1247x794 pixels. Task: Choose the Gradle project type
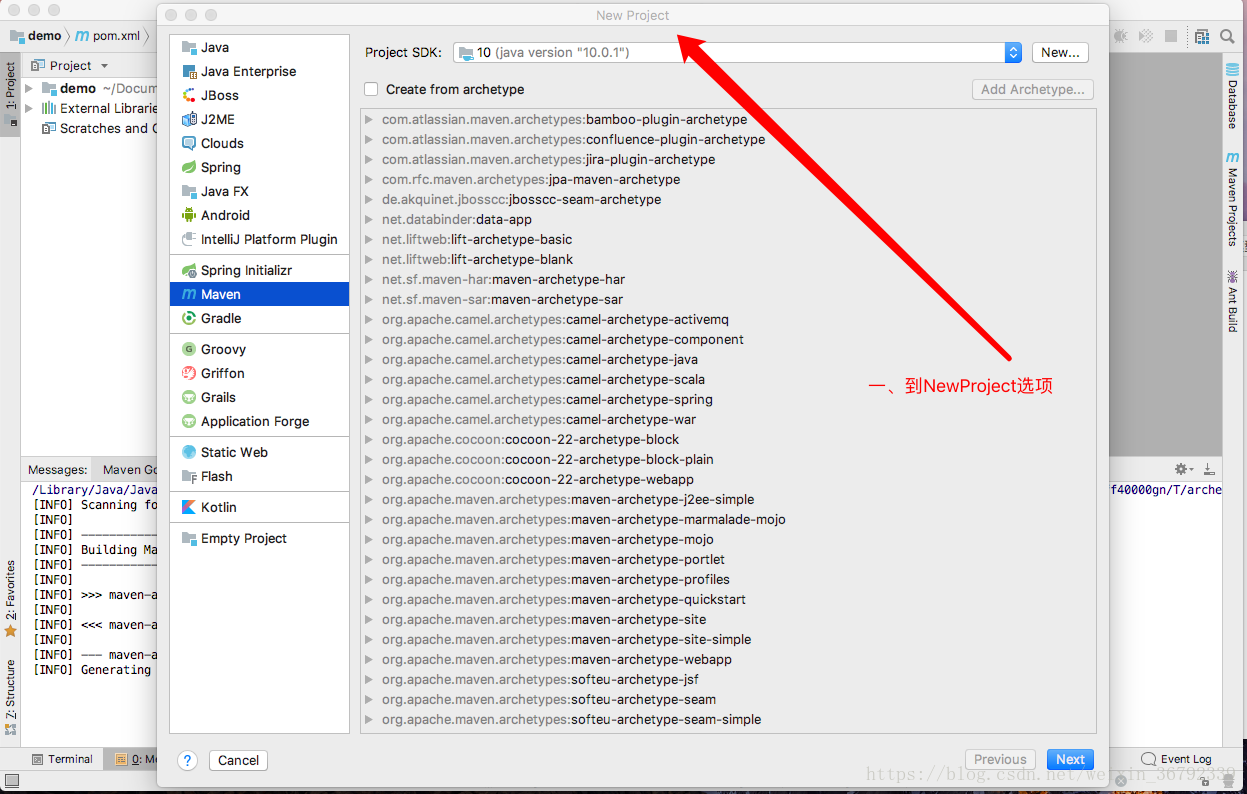tap(259, 318)
